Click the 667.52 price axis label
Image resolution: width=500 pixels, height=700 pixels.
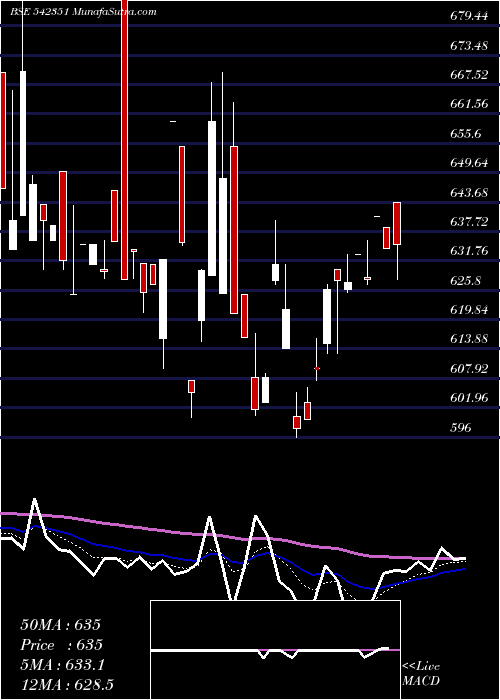469,75
